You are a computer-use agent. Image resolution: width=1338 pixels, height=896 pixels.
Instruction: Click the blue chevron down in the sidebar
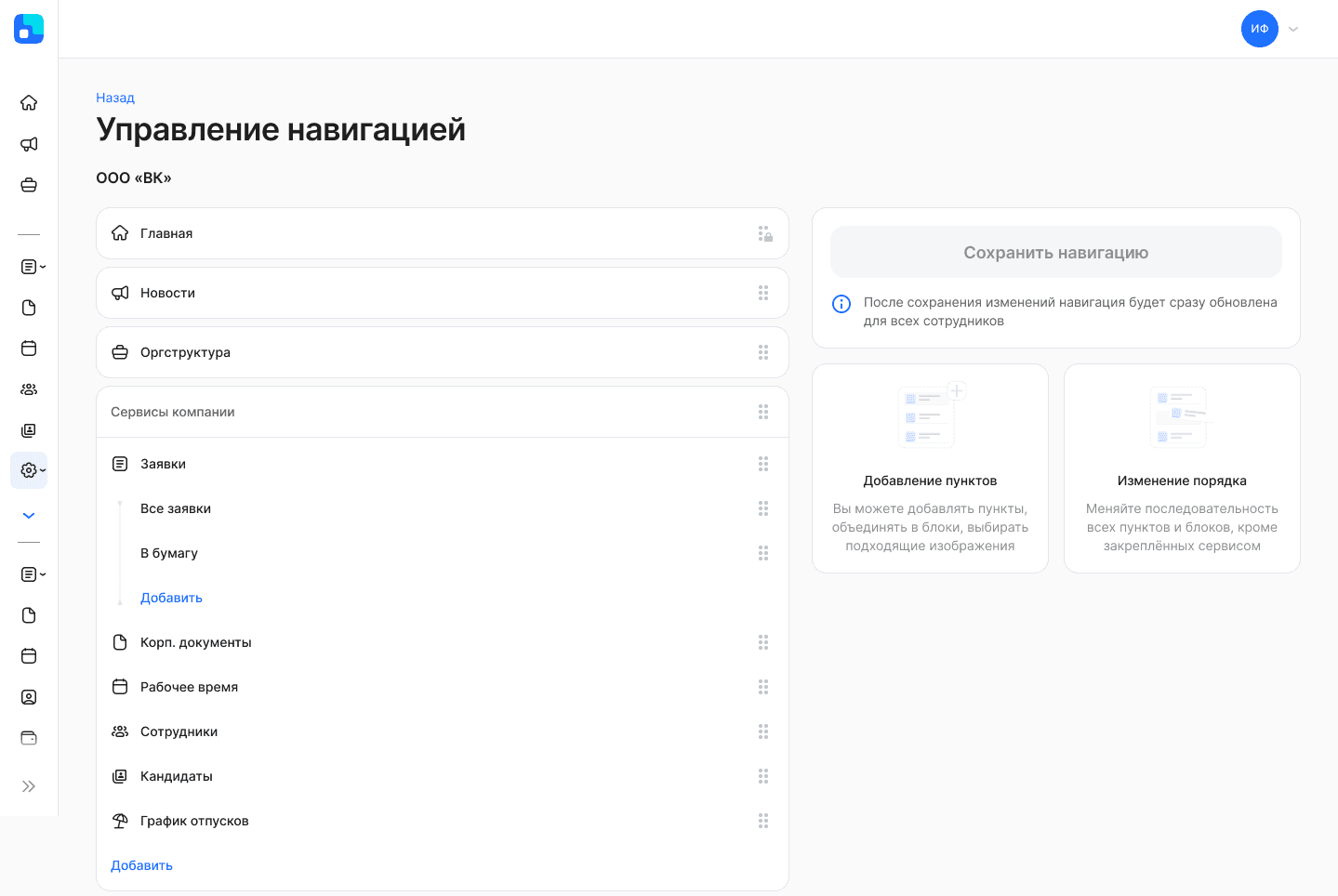29,516
